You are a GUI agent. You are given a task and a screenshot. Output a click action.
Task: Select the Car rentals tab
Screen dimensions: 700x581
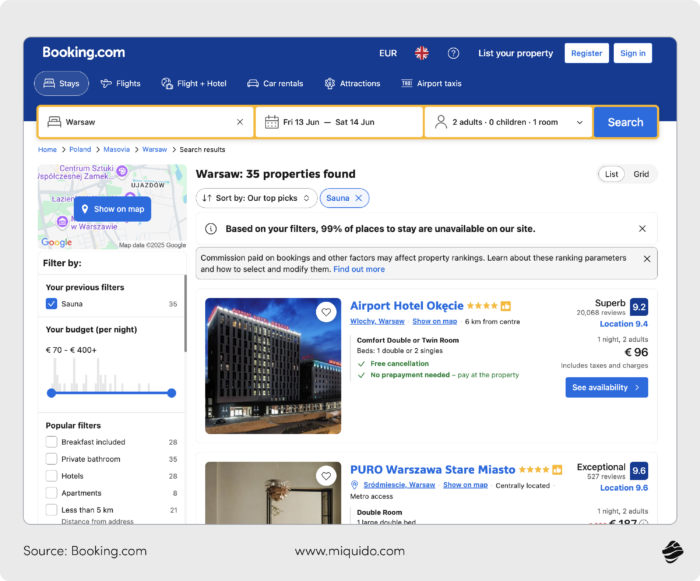275,84
